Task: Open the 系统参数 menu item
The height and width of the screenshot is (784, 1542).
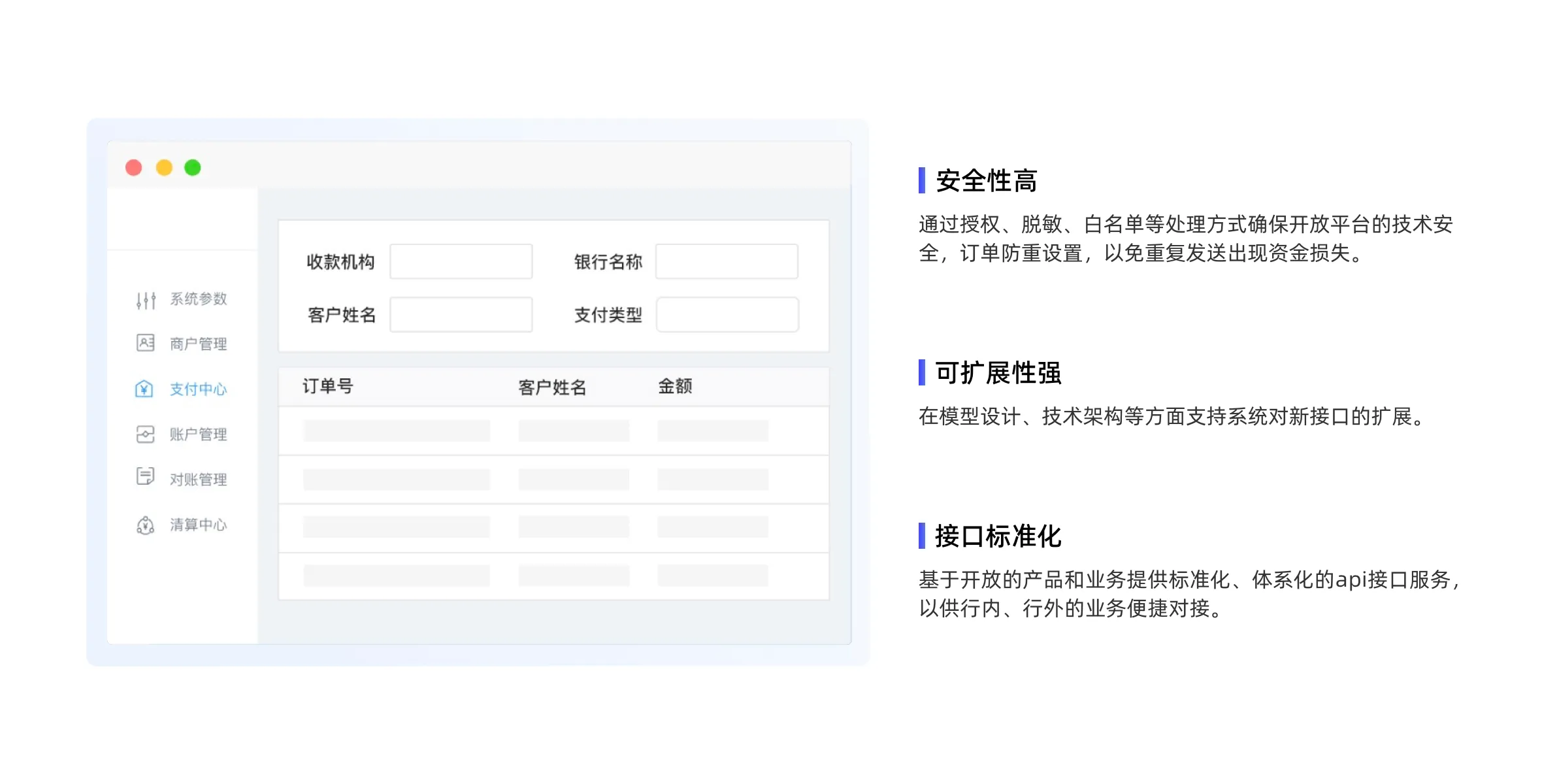Action: [x=199, y=299]
